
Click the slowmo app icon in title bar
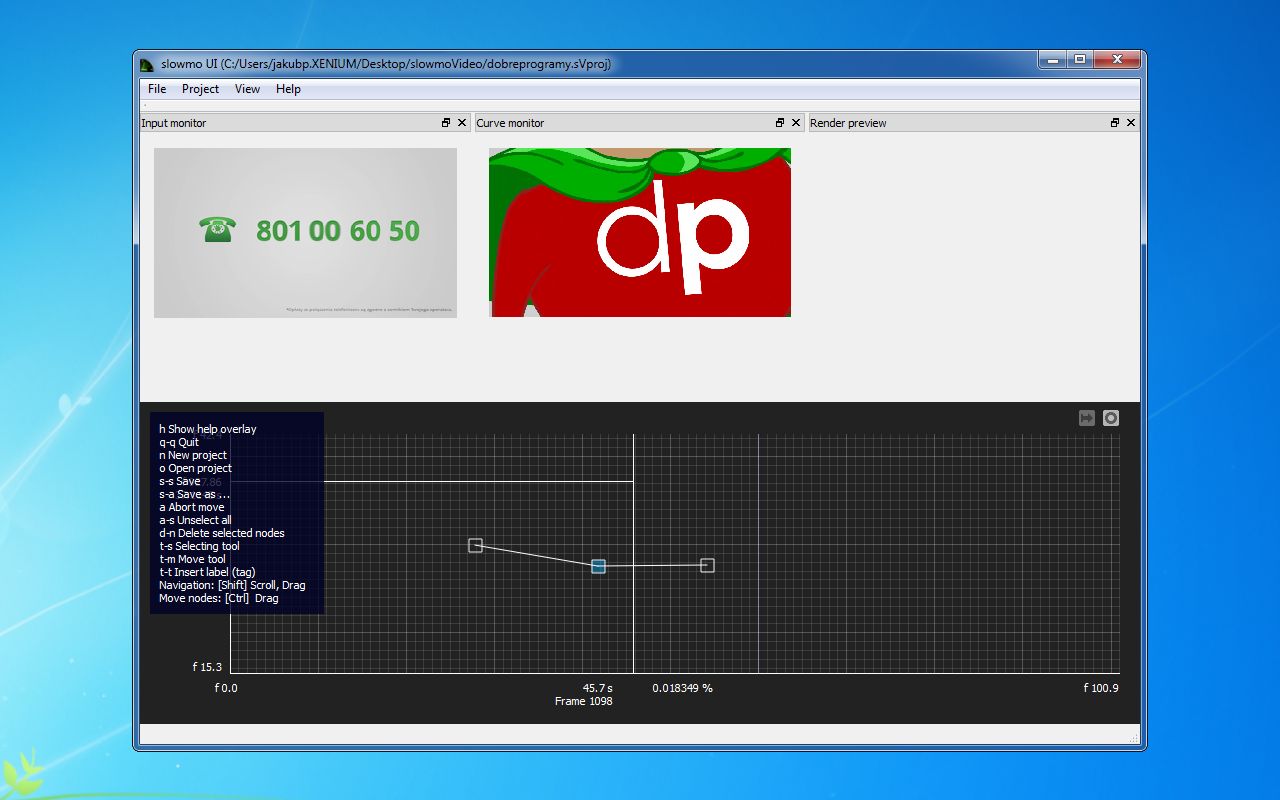tap(147, 64)
